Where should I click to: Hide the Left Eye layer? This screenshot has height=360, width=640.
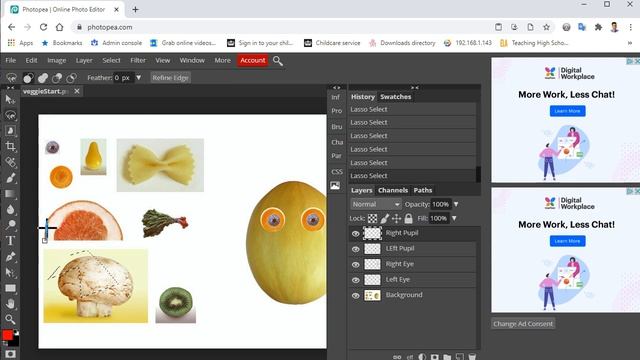pyautogui.click(x=356, y=280)
